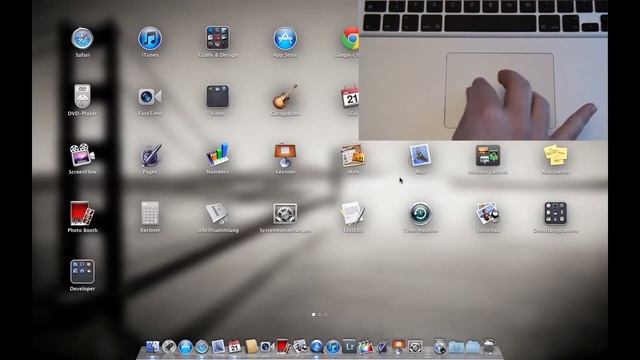Viewport: 640px width, 360px height.
Task: Launch QuickTime Player from the Dock
Action: 316,347
